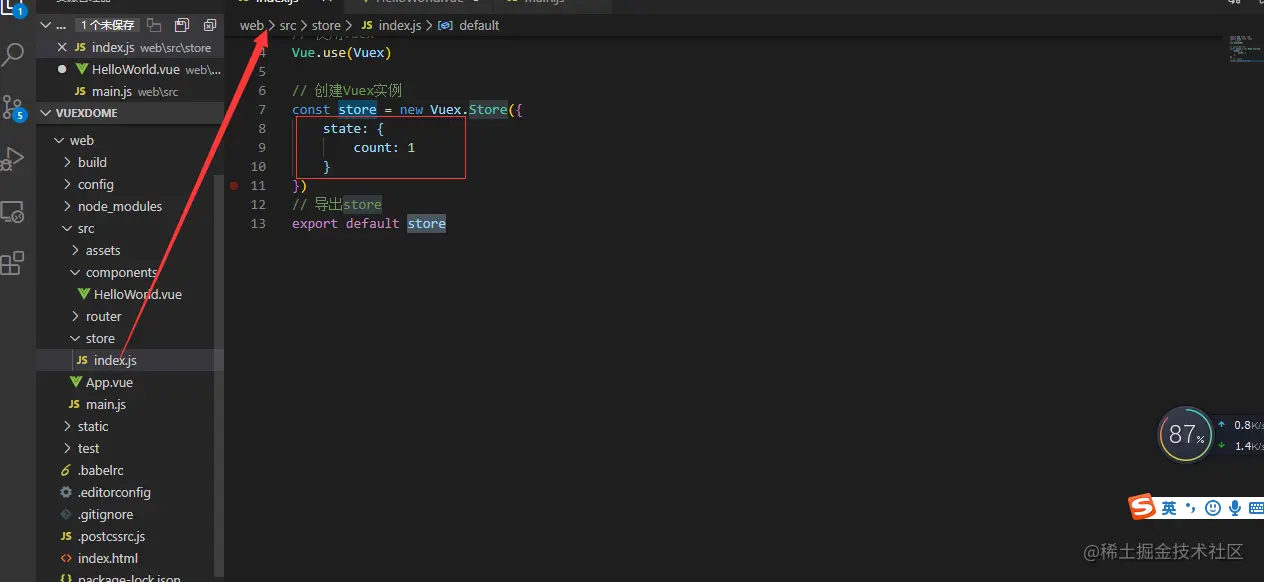Click the New Untitled File icon
The height and width of the screenshot is (582, 1264).
[x=154, y=25]
